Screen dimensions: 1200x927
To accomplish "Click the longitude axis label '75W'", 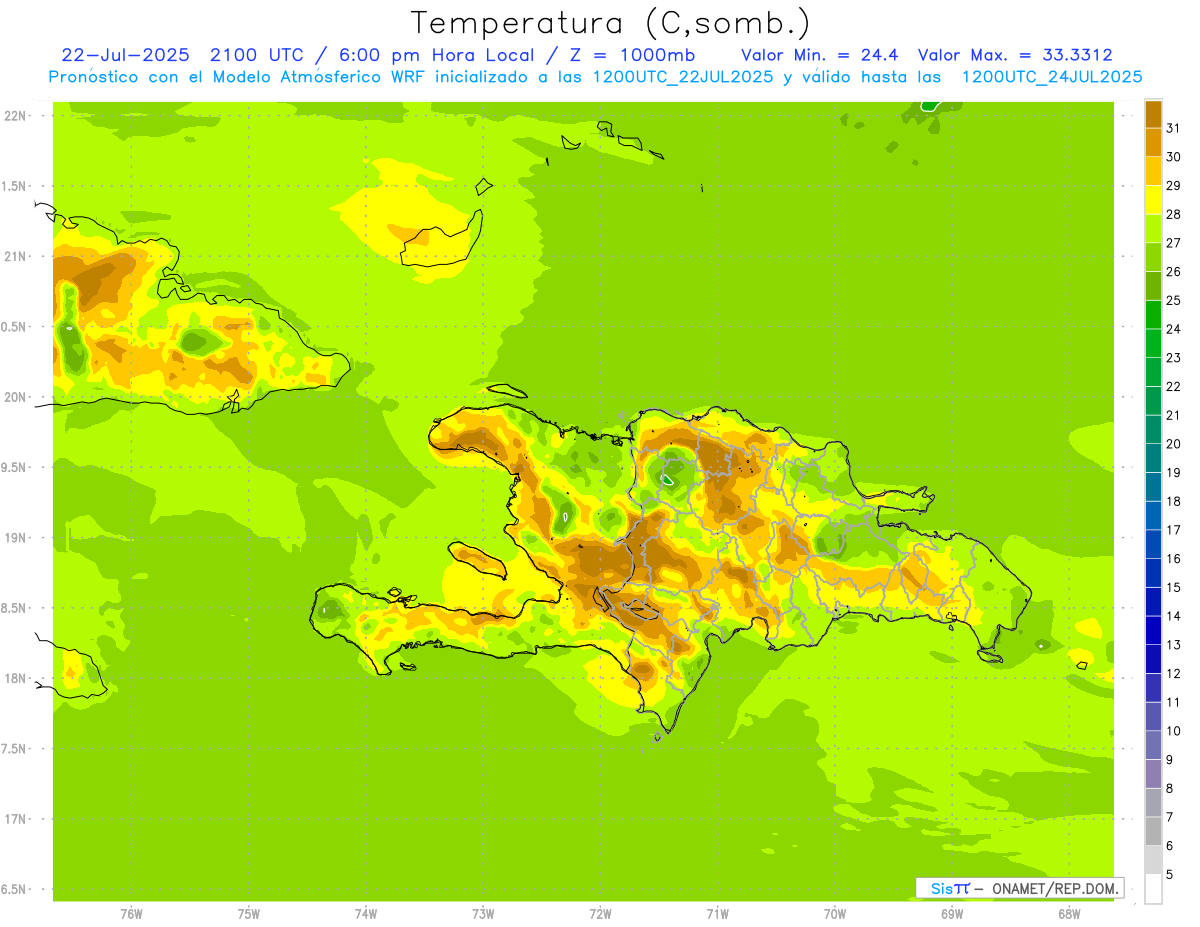I will [249, 913].
